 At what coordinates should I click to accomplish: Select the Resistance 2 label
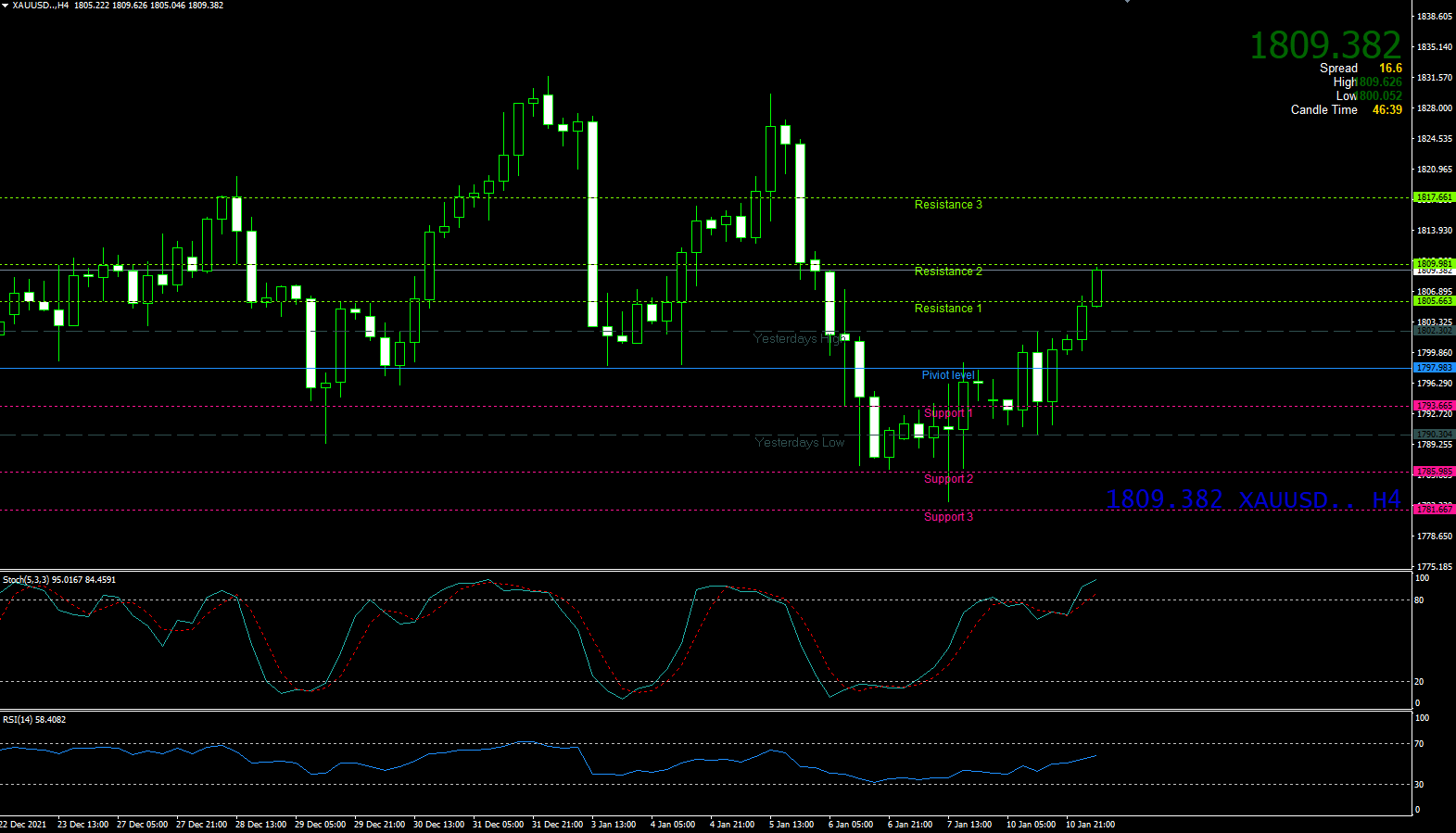(x=947, y=271)
